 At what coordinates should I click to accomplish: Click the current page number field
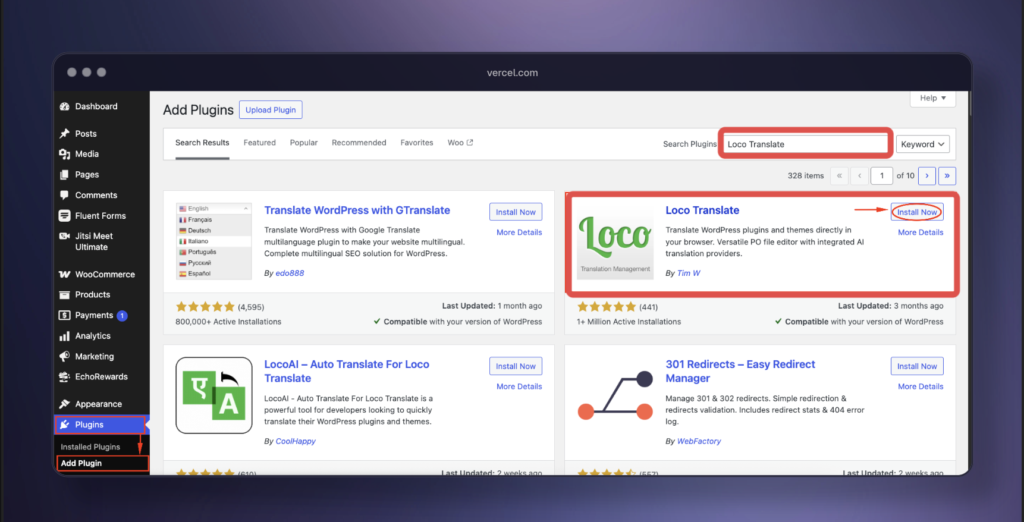(x=882, y=176)
